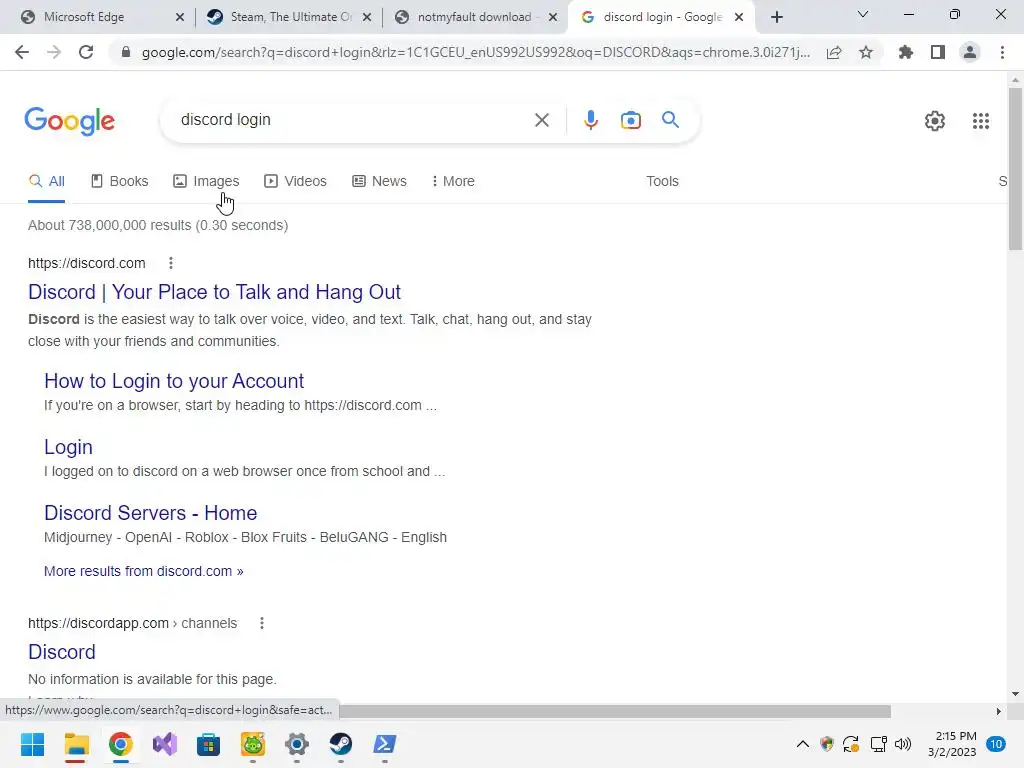The image size is (1024, 768).
Task: Open Google quick settings gear
Action: pos(935,121)
